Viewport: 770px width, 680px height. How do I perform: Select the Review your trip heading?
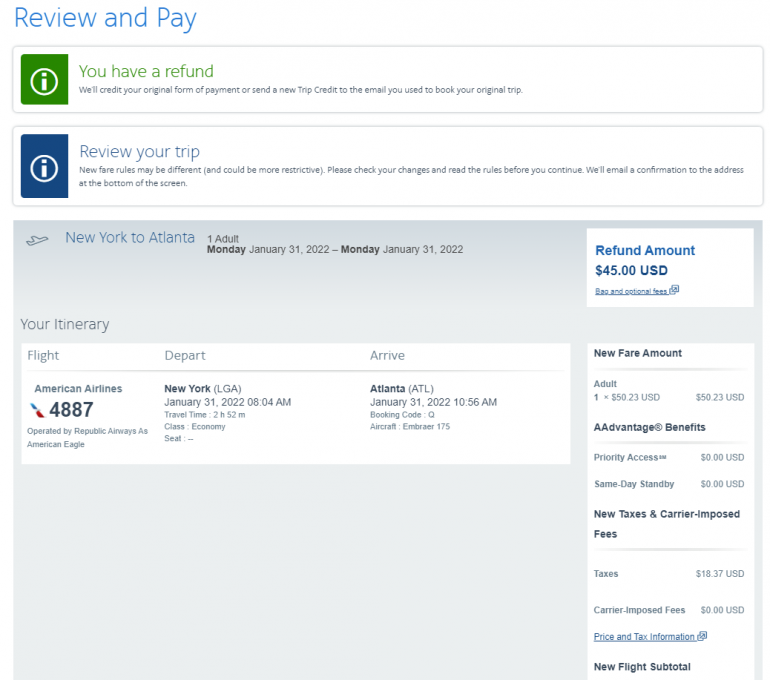139,152
